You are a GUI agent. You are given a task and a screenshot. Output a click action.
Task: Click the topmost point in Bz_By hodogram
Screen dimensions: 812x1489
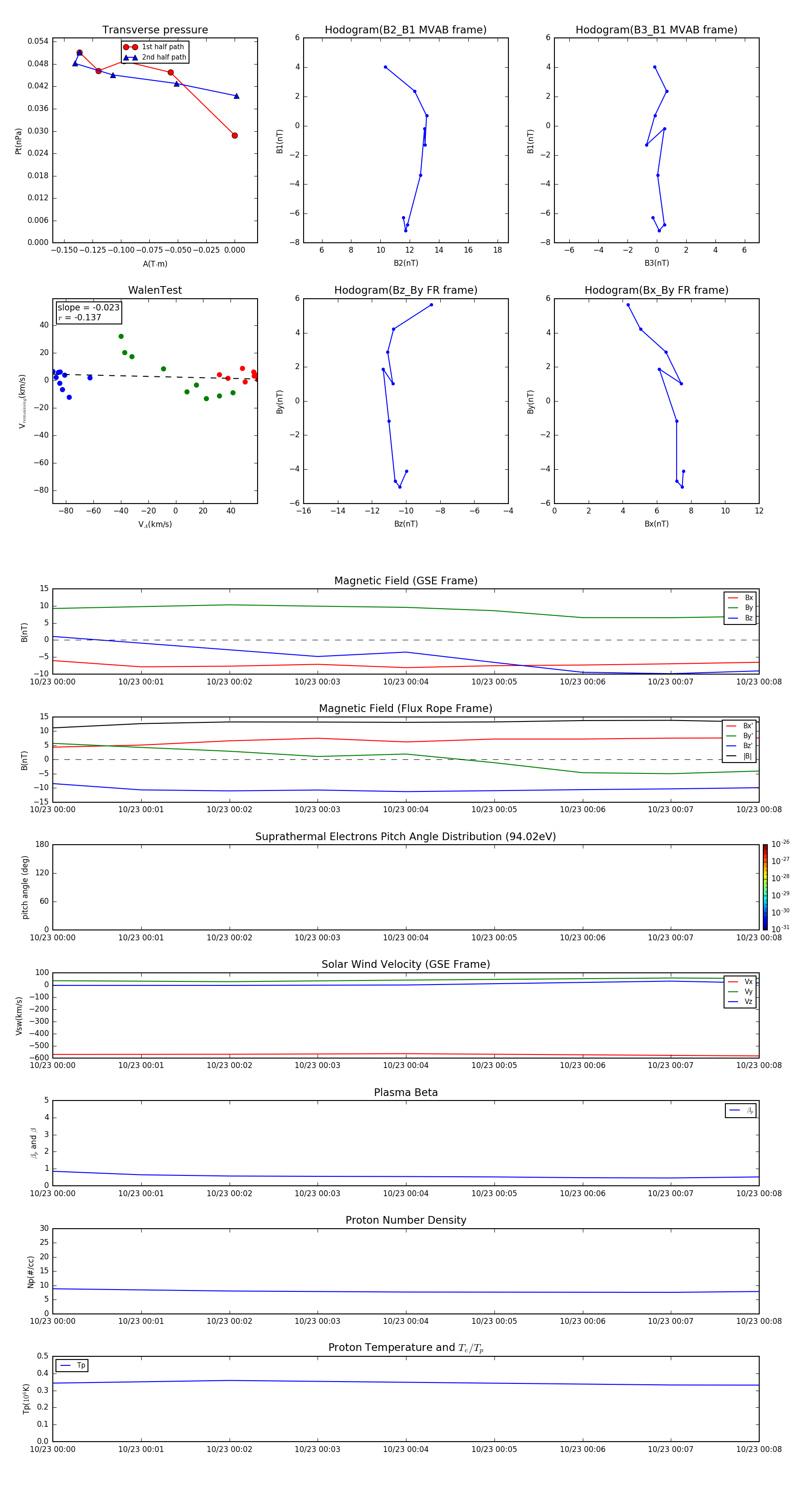coord(431,305)
